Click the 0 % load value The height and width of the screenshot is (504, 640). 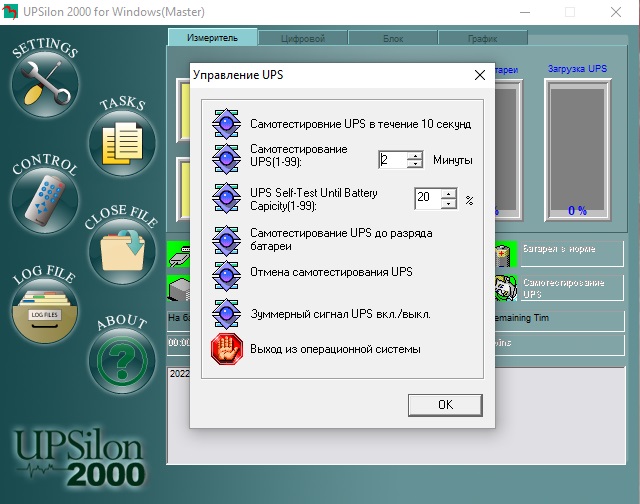tap(578, 211)
